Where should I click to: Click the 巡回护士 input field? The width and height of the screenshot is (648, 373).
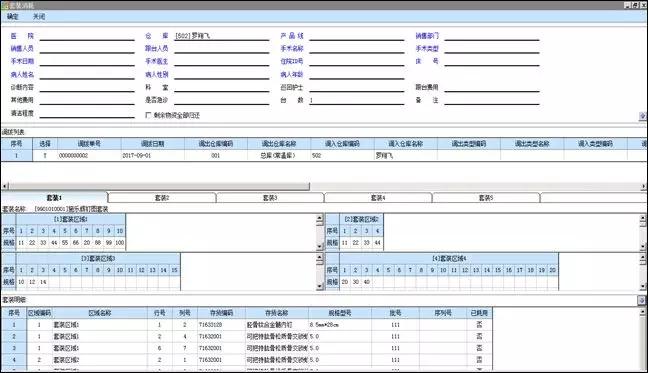point(357,87)
